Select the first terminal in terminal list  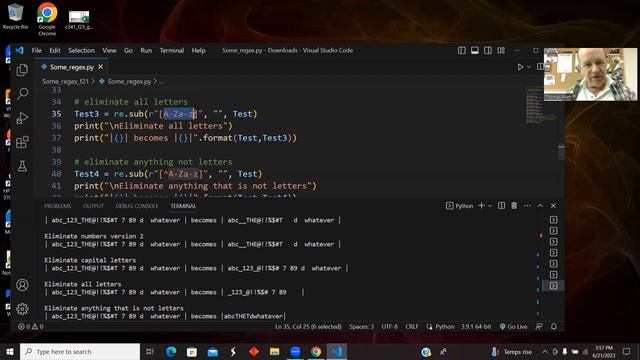tap(553, 220)
